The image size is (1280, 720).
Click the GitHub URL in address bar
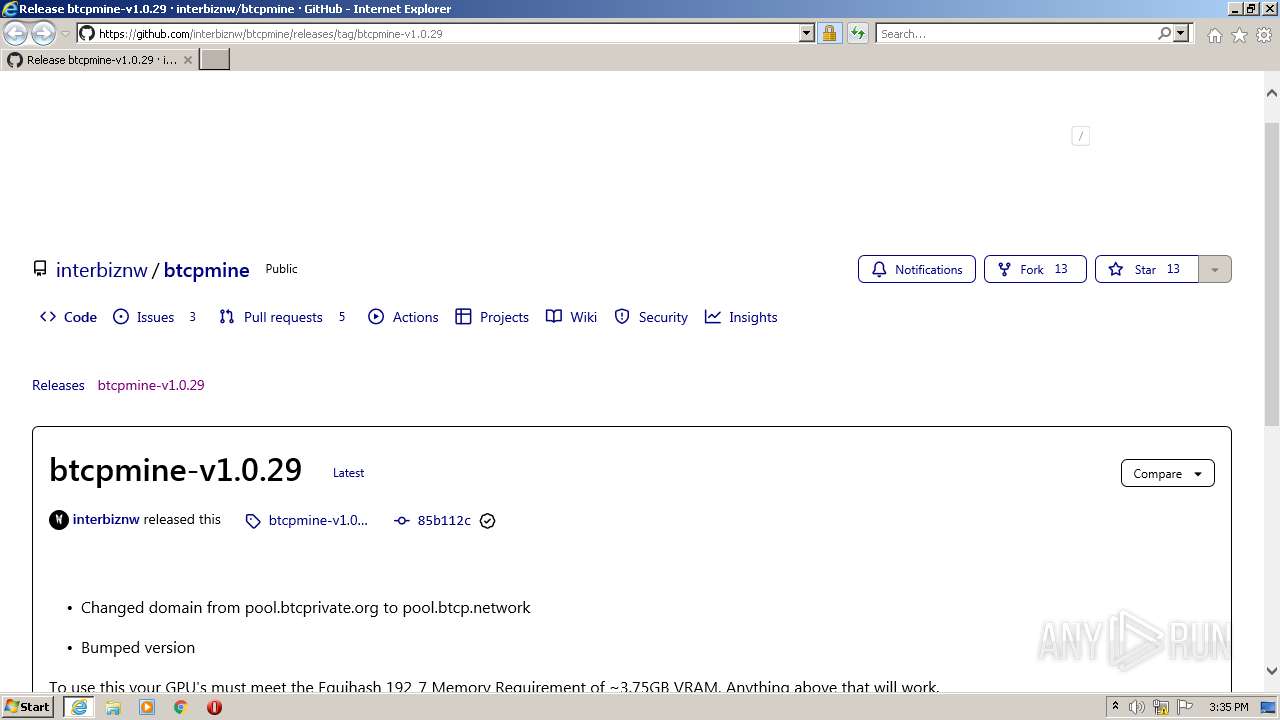(x=270, y=34)
